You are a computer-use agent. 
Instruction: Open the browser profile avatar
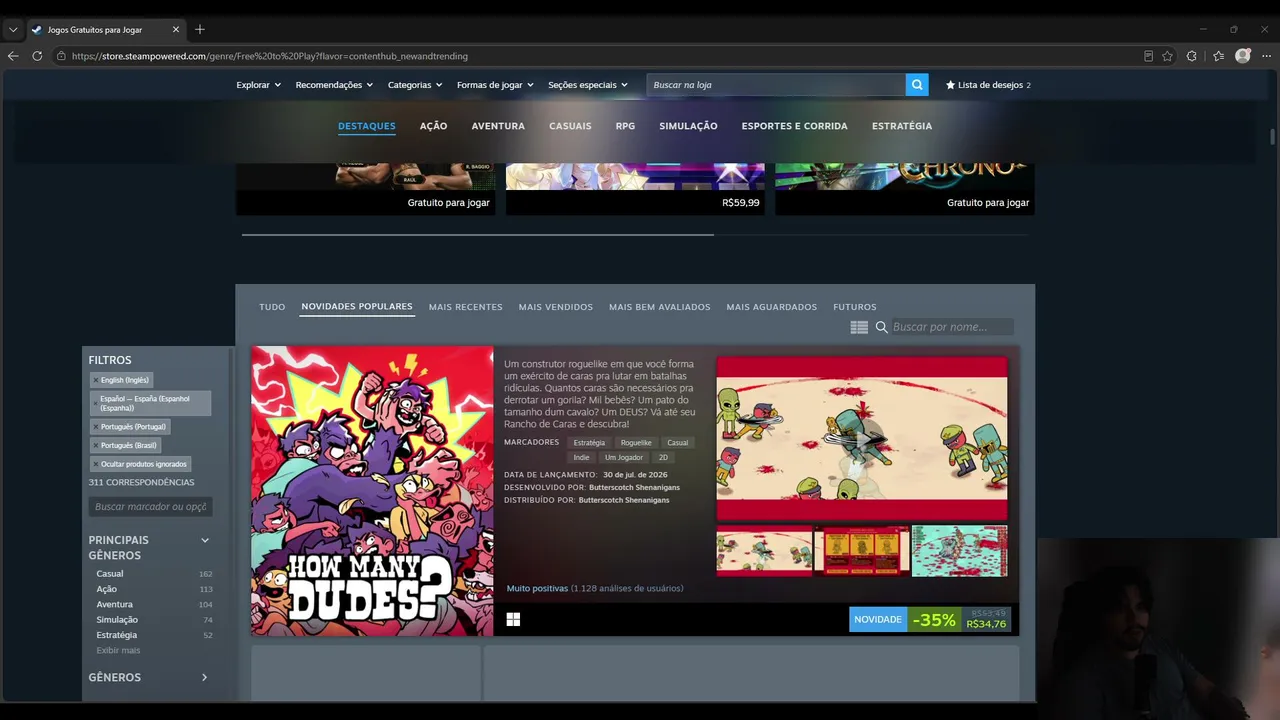tap(1243, 56)
